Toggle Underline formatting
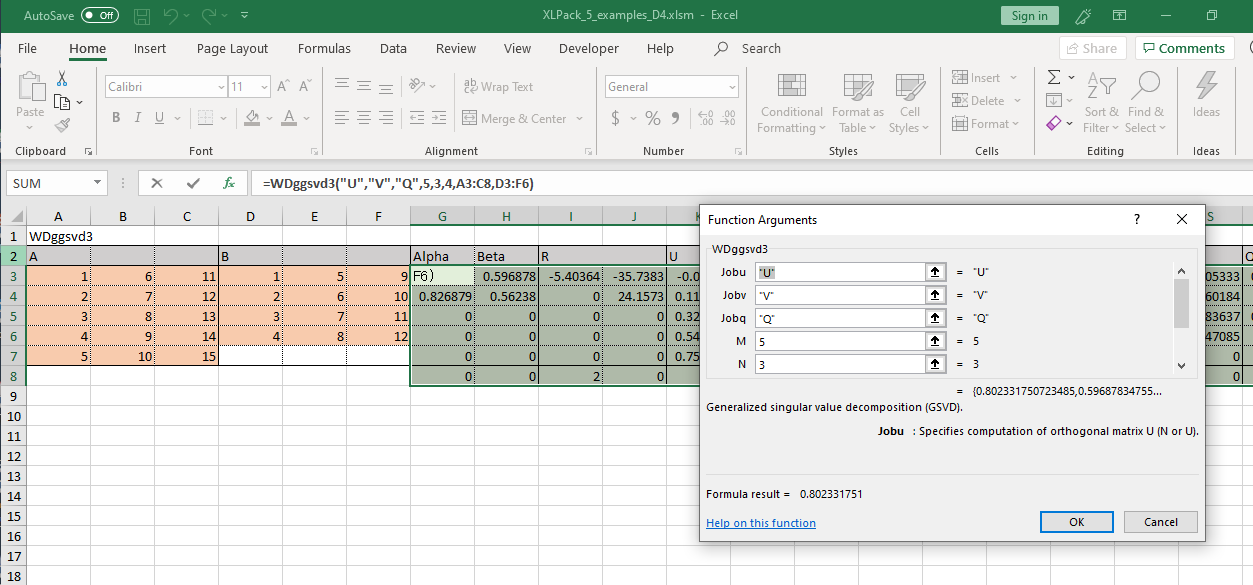Image resolution: width=1253 pixels, height=585 pixels. [159, 118]
